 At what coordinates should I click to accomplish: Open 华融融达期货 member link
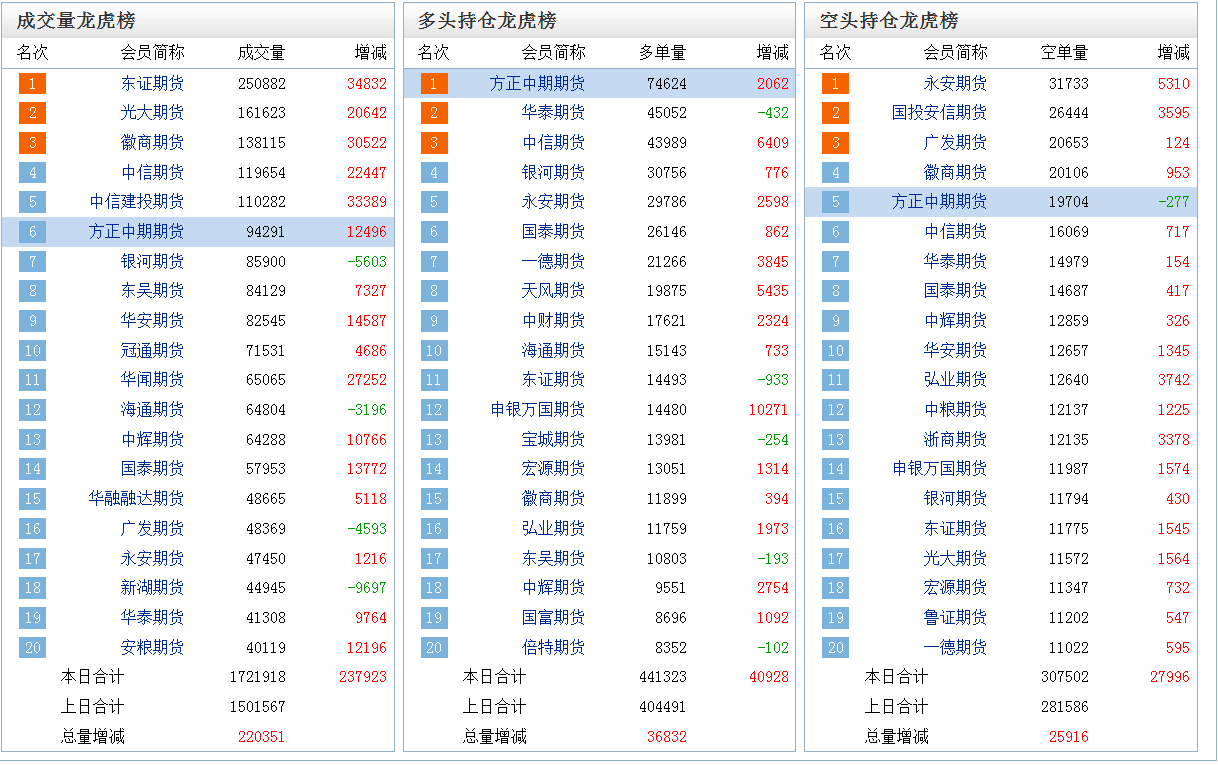pyautogui.click(x=137, y=499)
